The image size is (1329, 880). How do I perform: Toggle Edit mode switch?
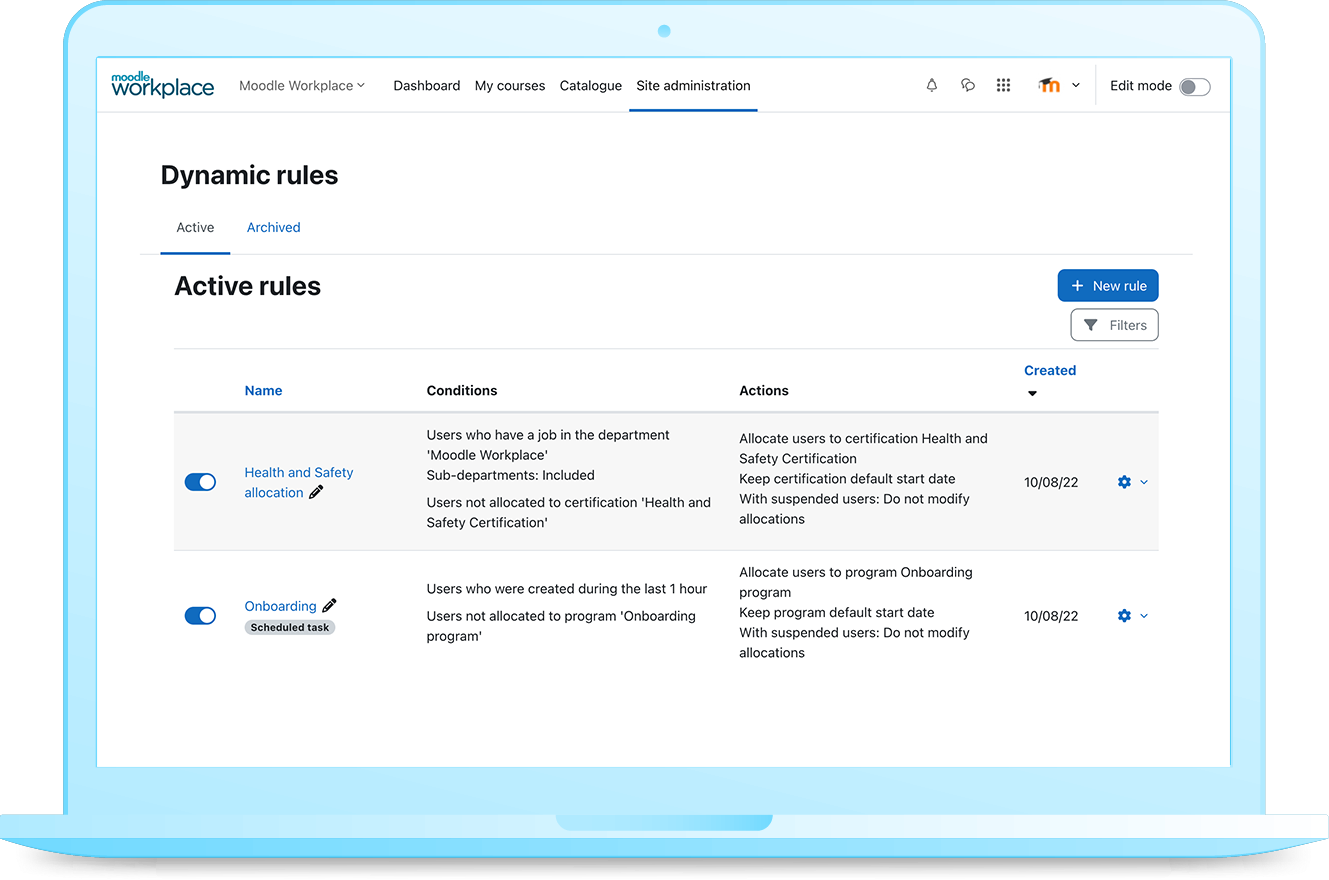pos(1194,87)
